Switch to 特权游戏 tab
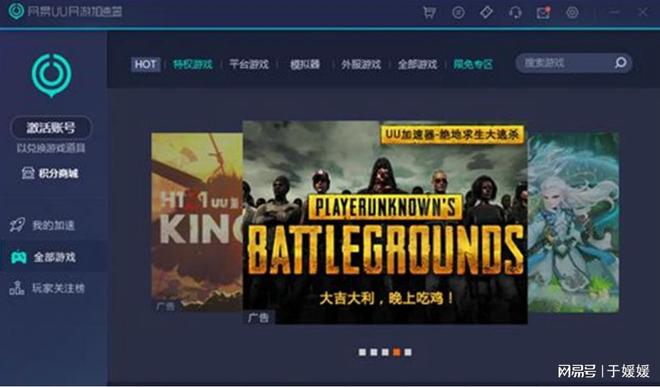This screenshot has height=387, width=660. click(192, 64)
